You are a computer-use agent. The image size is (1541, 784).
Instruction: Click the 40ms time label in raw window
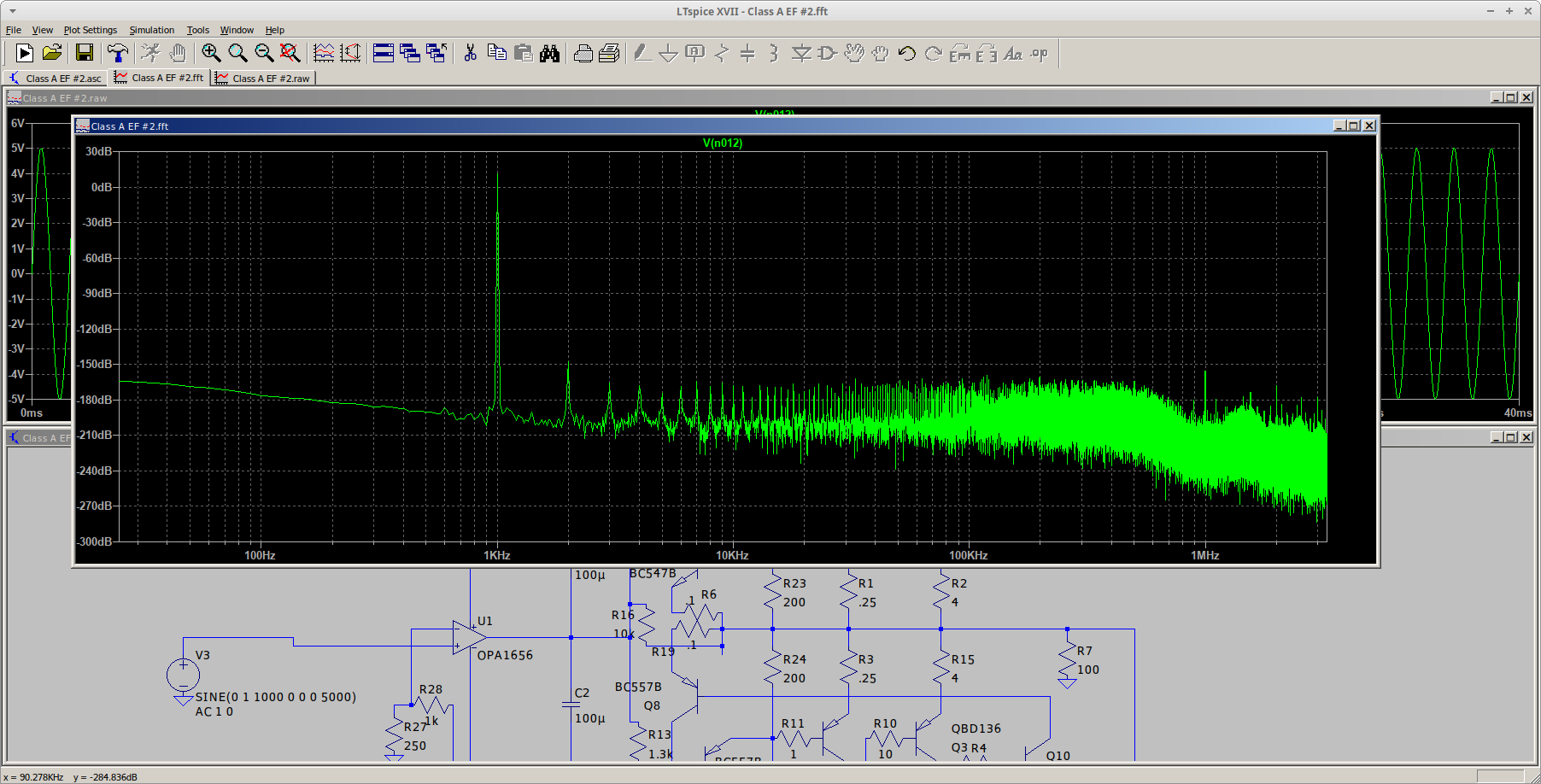click(1518, 412)
